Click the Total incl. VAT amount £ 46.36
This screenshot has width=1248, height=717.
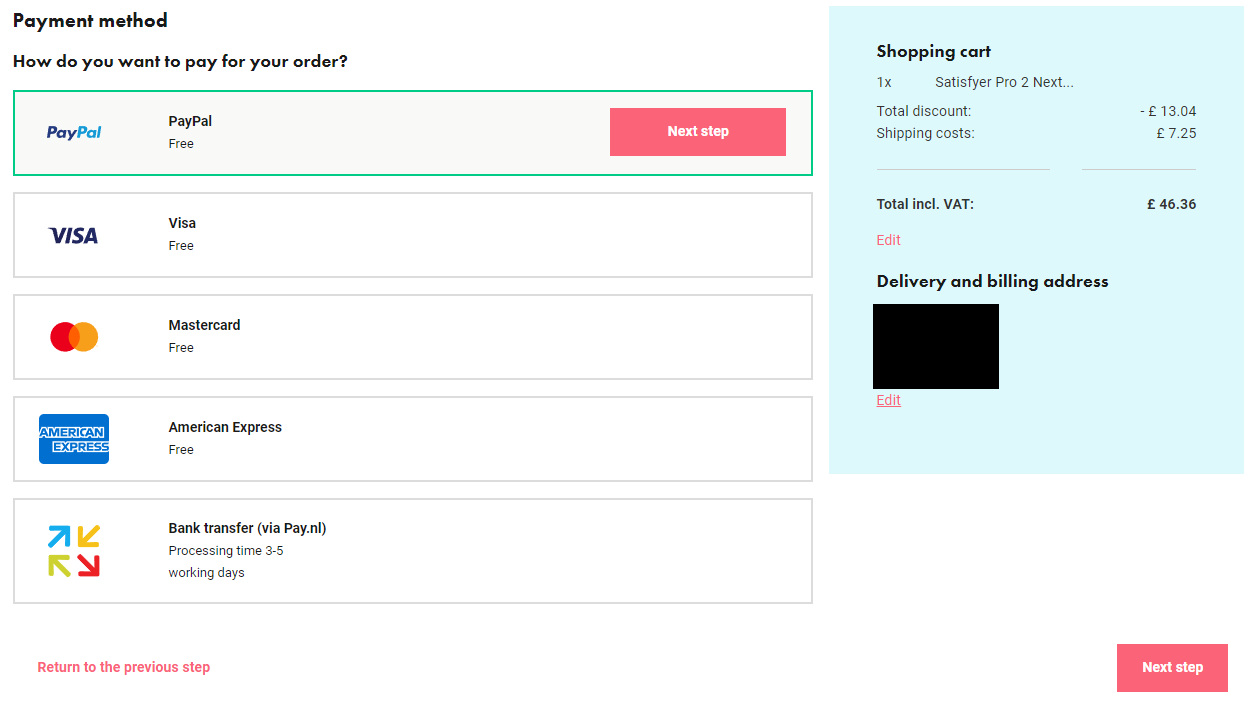click(x=1171, y=204)
